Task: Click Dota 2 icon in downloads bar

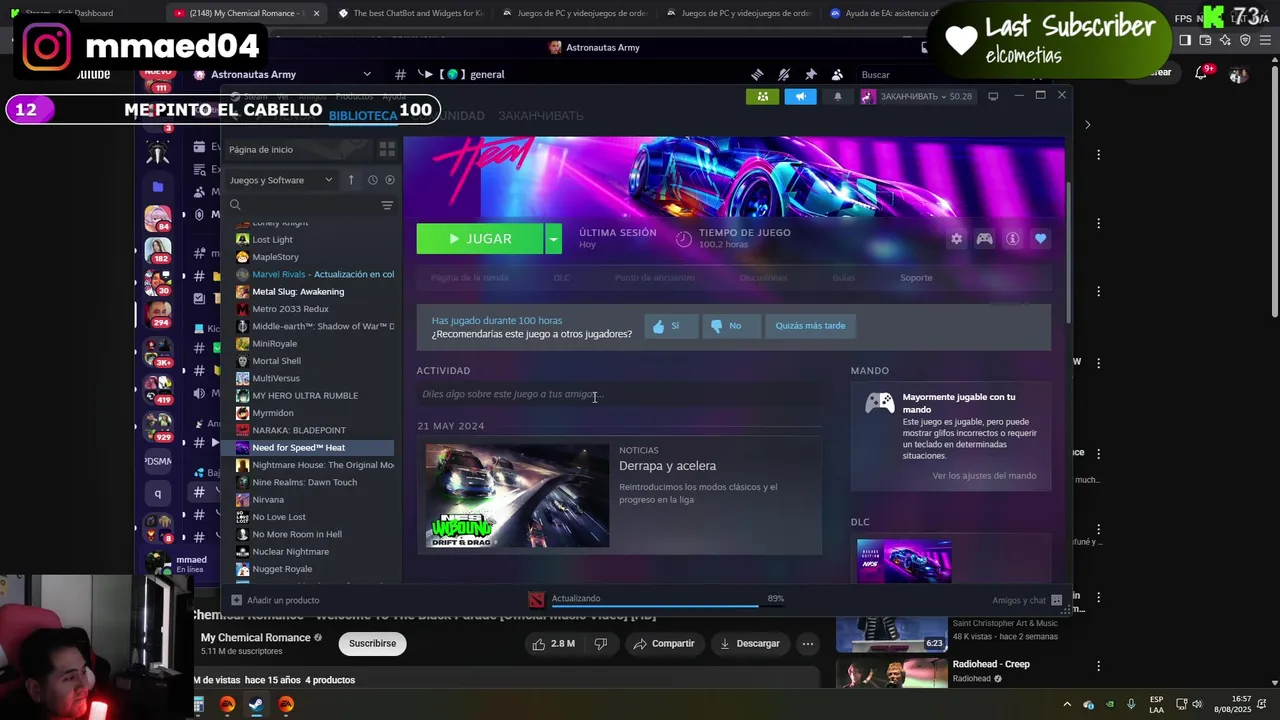Action: [537, 599]
